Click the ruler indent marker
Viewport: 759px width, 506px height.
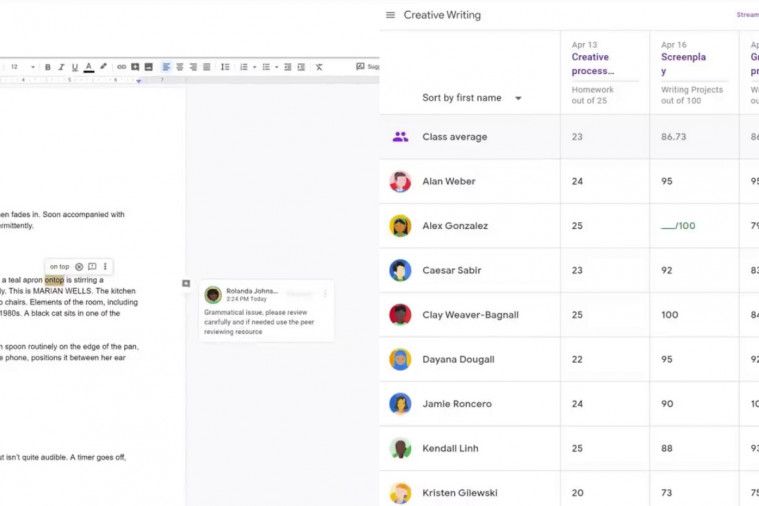(x=139, y=81)
